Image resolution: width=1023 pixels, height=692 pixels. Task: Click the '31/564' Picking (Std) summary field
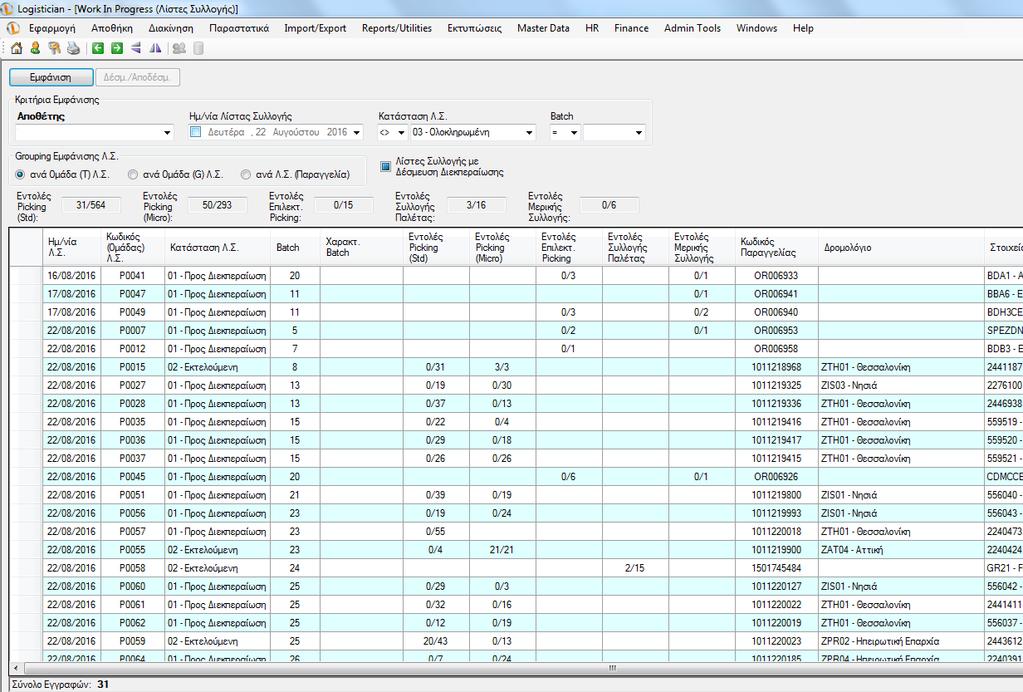(91, 205)
